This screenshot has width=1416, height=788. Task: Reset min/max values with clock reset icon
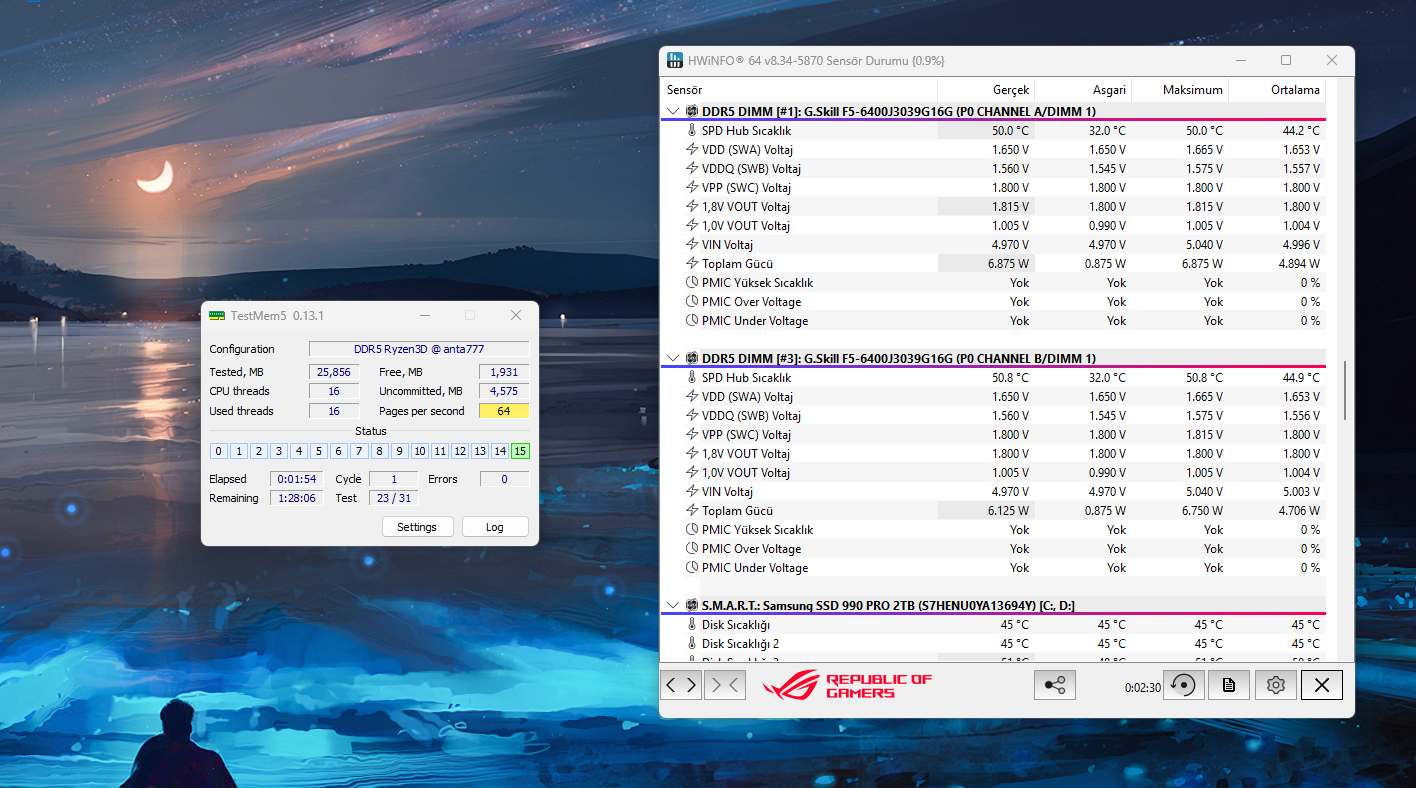(1184, 685)
